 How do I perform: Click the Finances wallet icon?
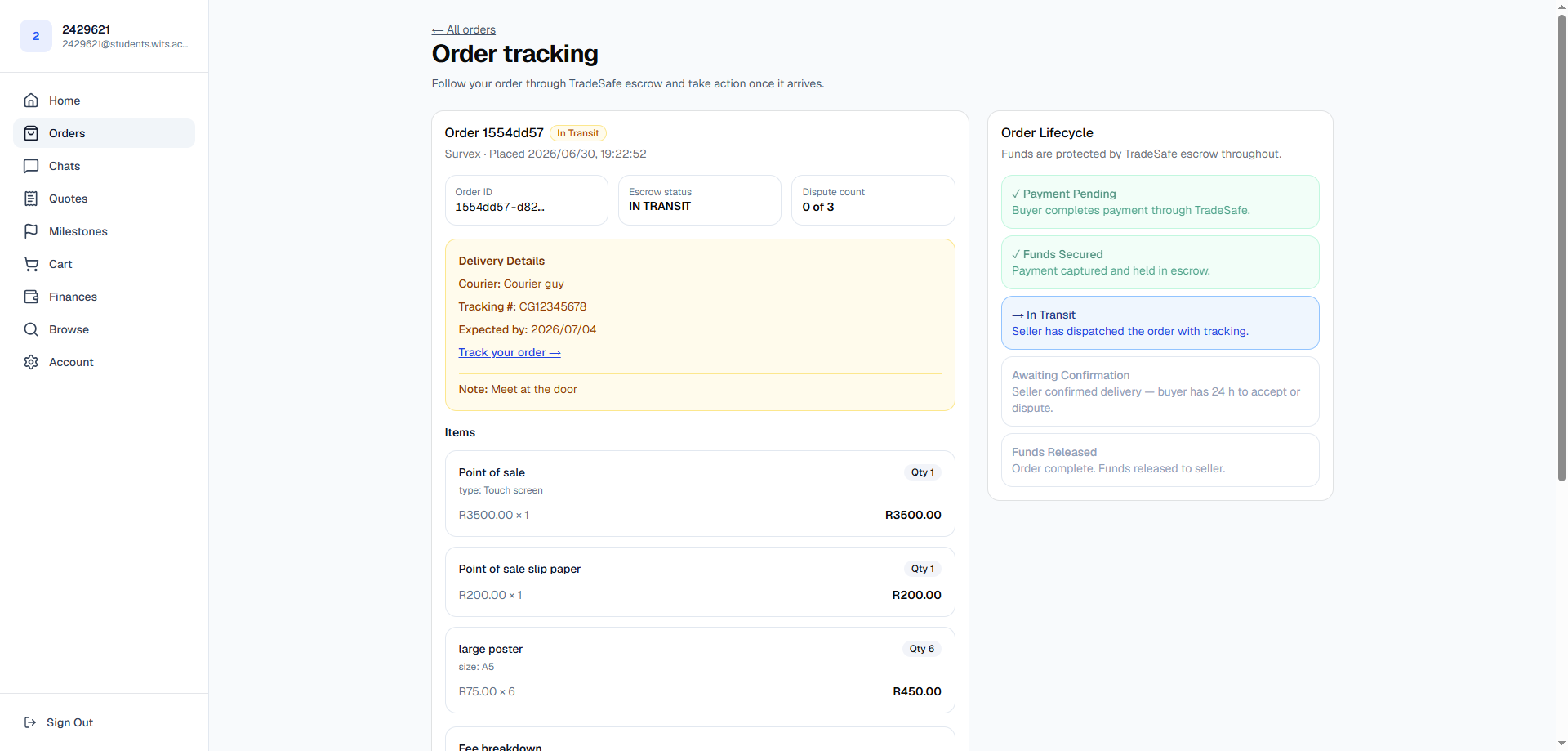[31, 297]
